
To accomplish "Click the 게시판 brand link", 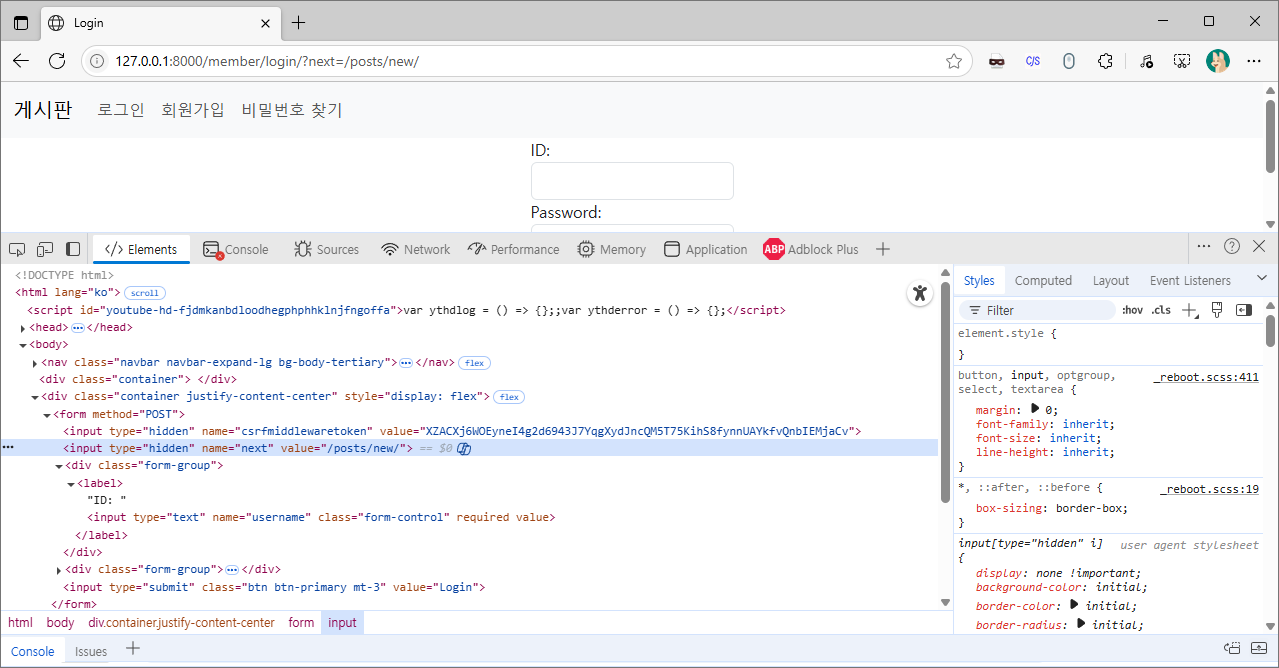I will [x=43, y=110].
